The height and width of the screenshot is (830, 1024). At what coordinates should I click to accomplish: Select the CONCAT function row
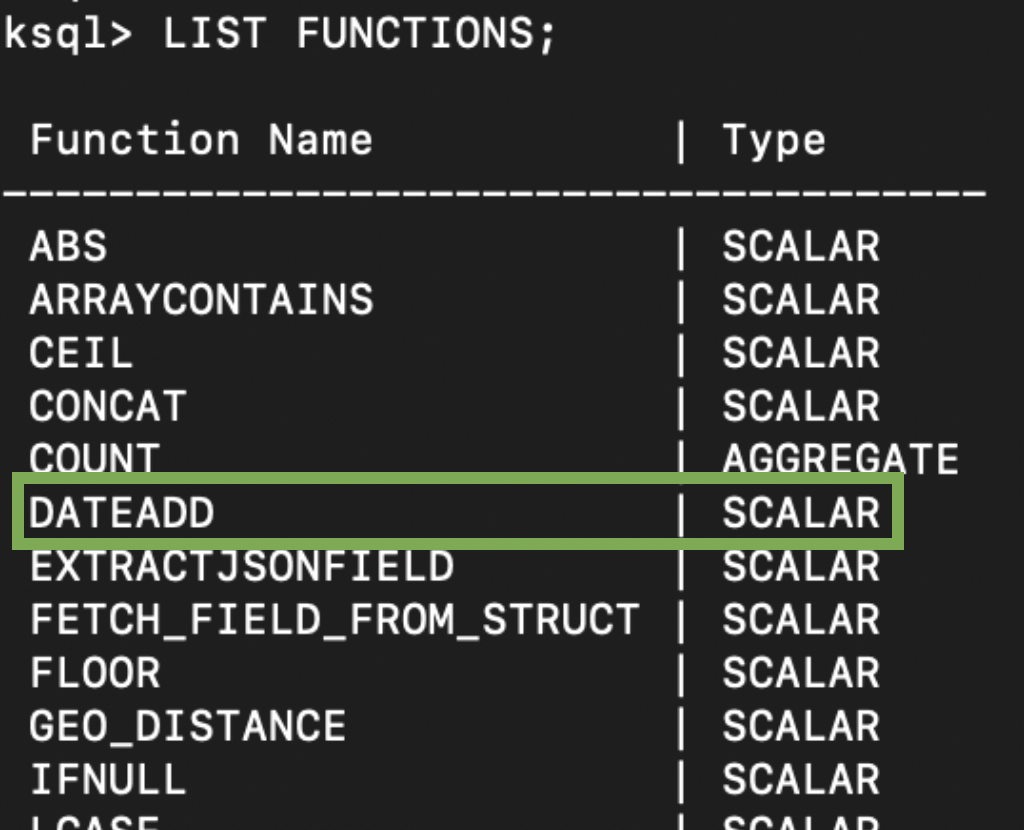click(107, 406)
